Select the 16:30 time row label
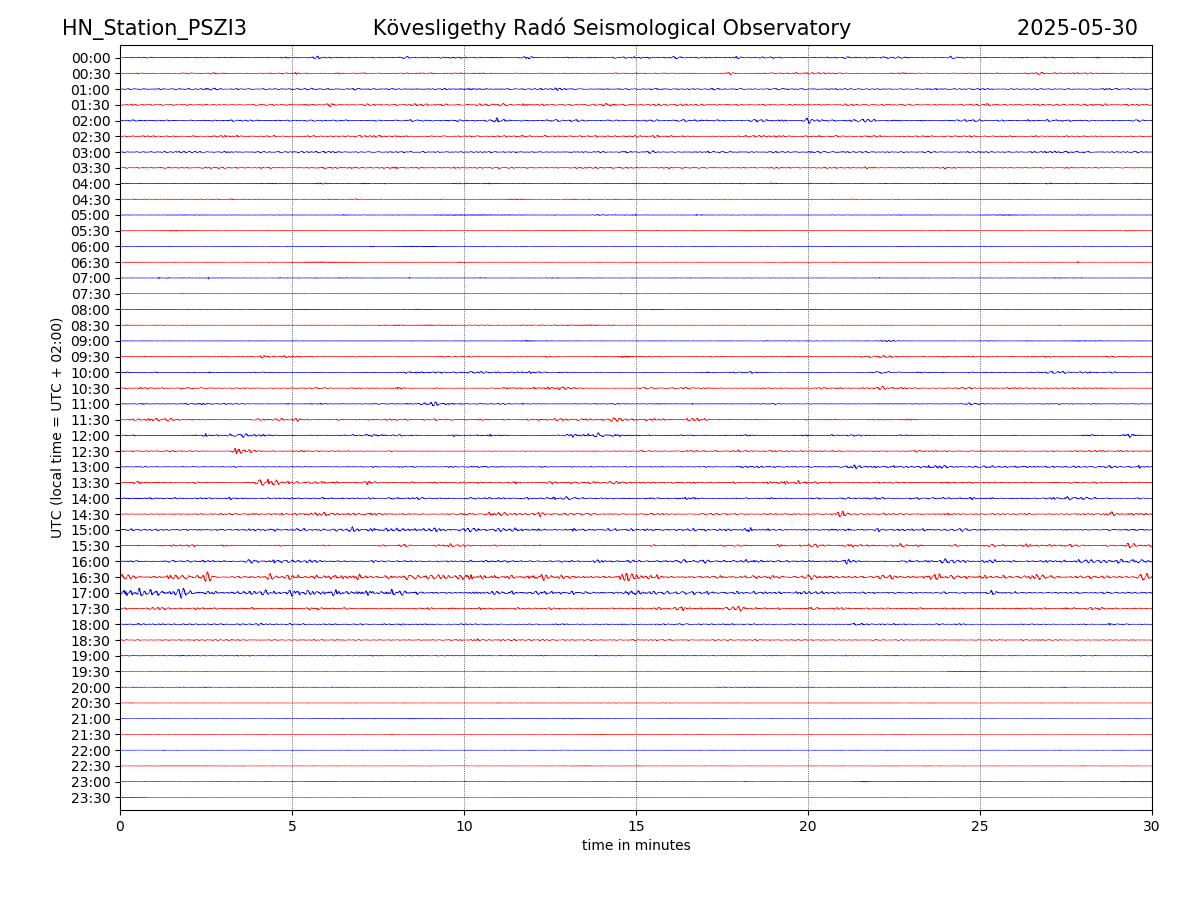 click(x=91, y=578)
